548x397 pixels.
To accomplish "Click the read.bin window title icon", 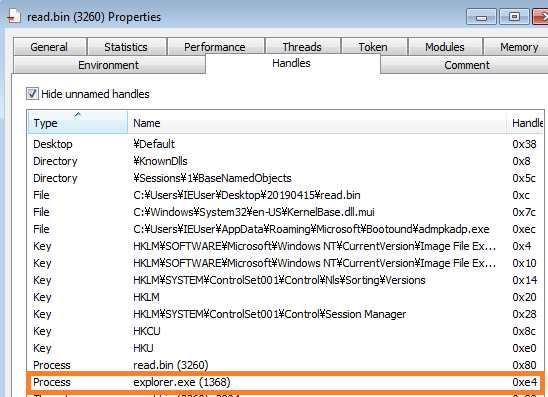I will (14, 16).
